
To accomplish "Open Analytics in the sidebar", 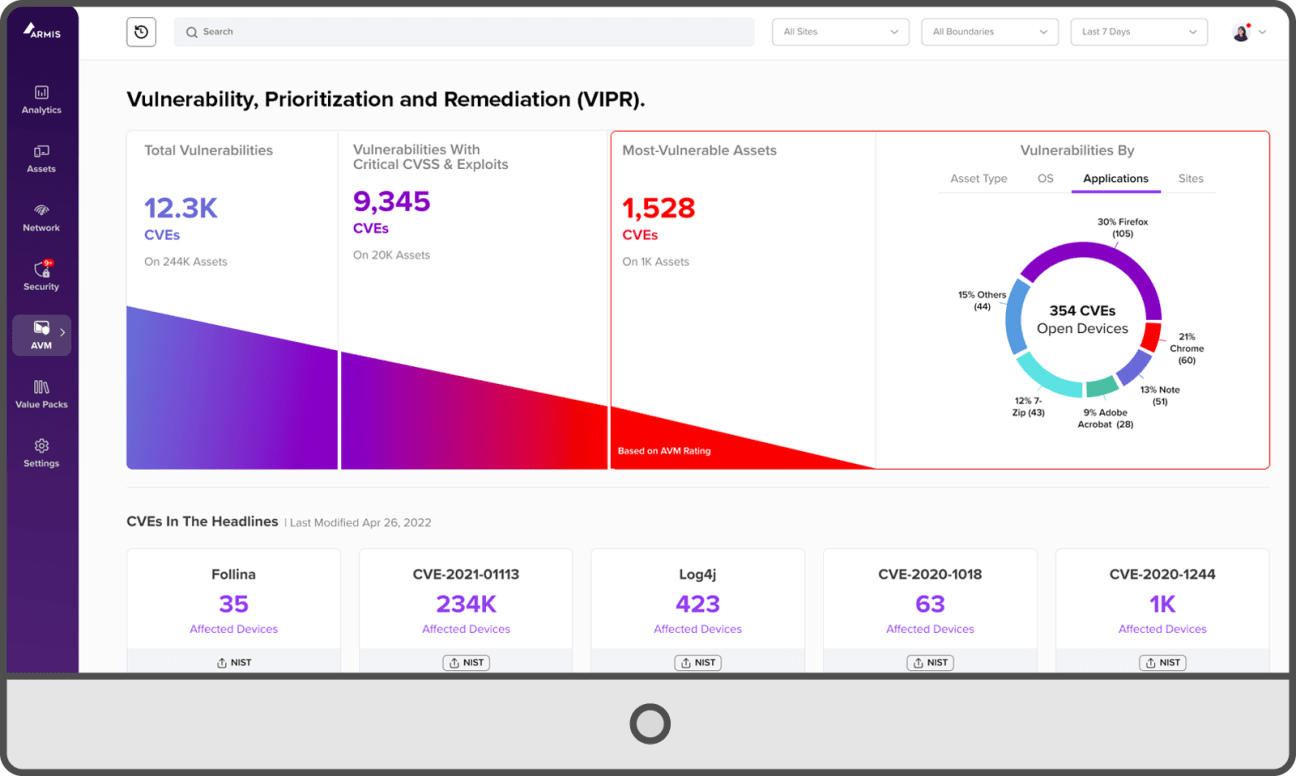I will point(42,99).
